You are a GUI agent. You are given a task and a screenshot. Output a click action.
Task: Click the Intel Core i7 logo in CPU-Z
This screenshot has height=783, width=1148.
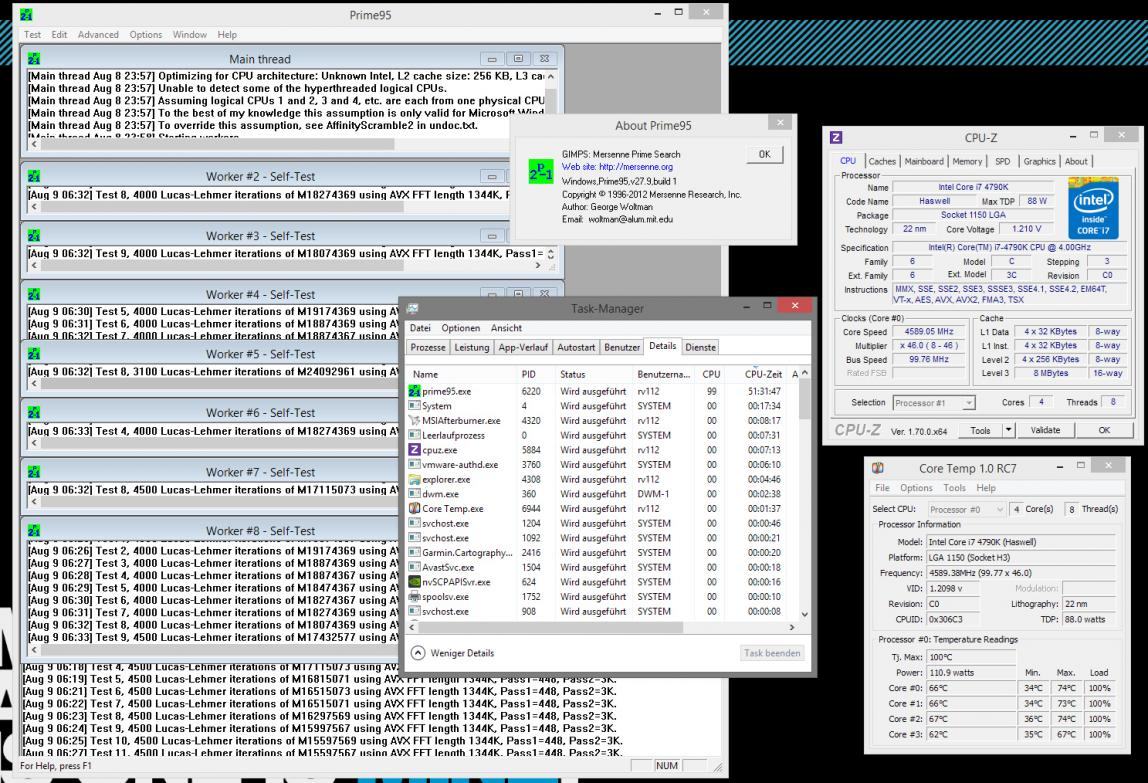pos(1094,207)
